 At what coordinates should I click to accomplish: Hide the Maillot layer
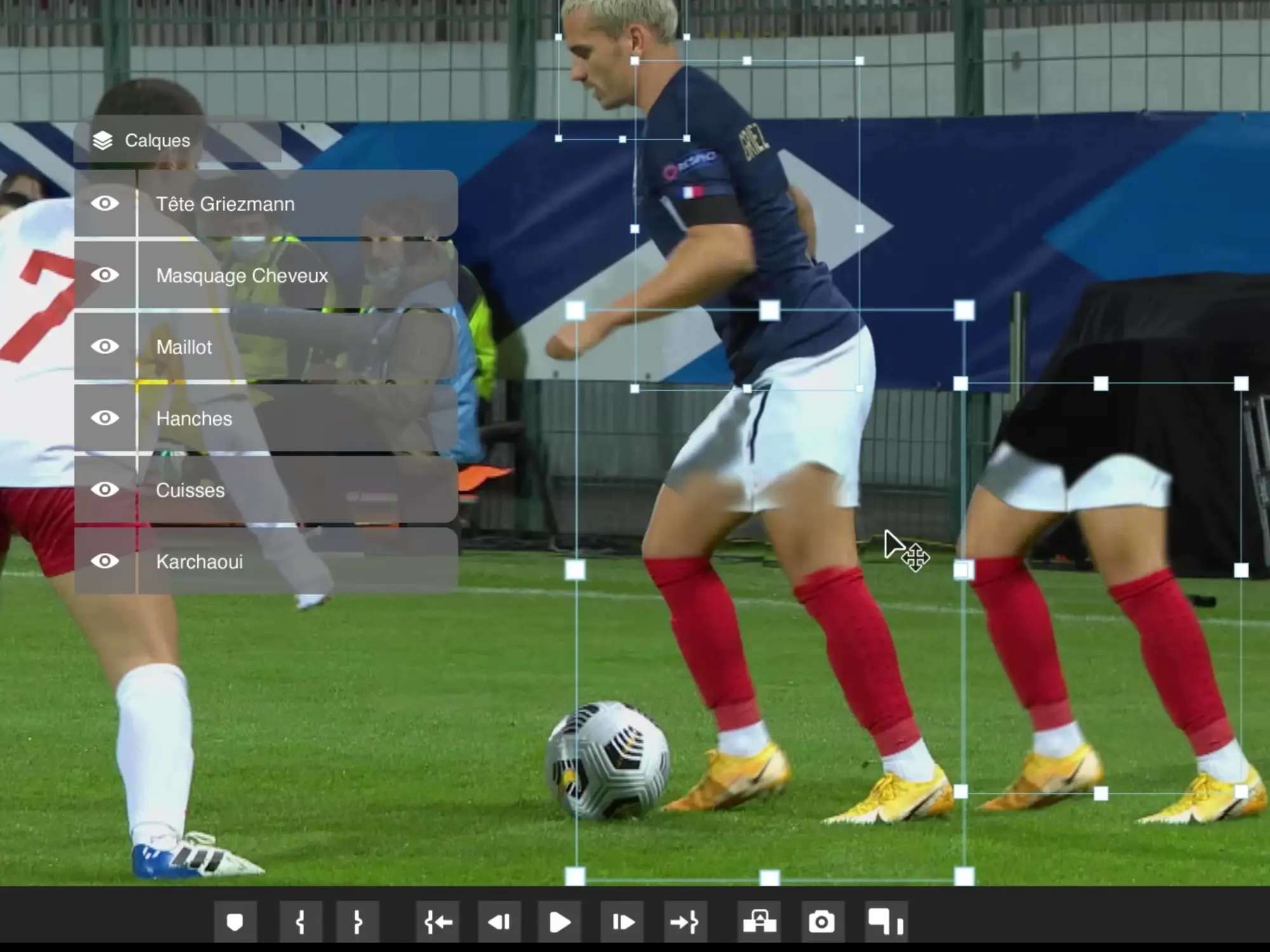(x=105, y=347)
